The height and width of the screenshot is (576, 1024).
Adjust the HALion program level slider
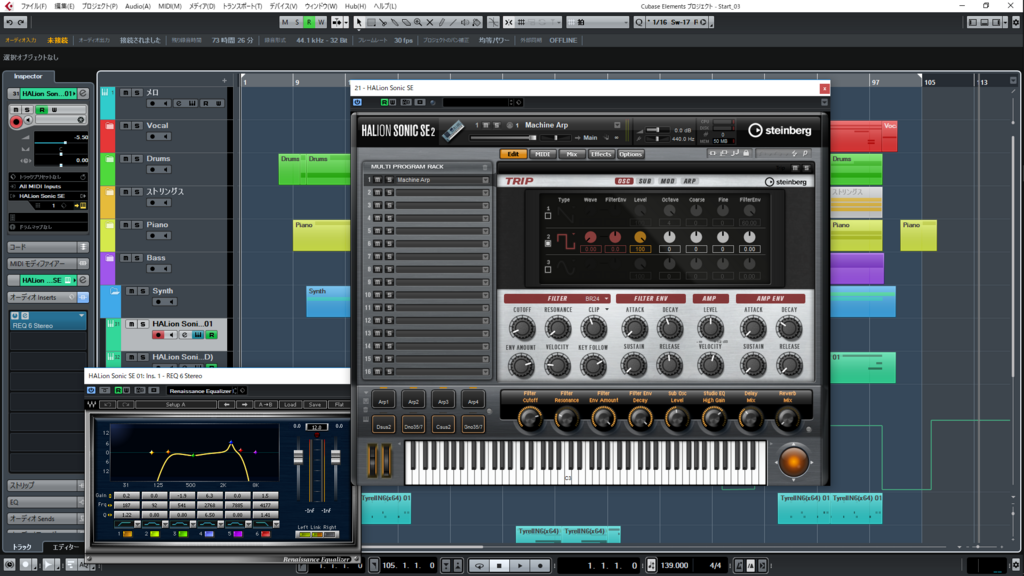[503, 138]
